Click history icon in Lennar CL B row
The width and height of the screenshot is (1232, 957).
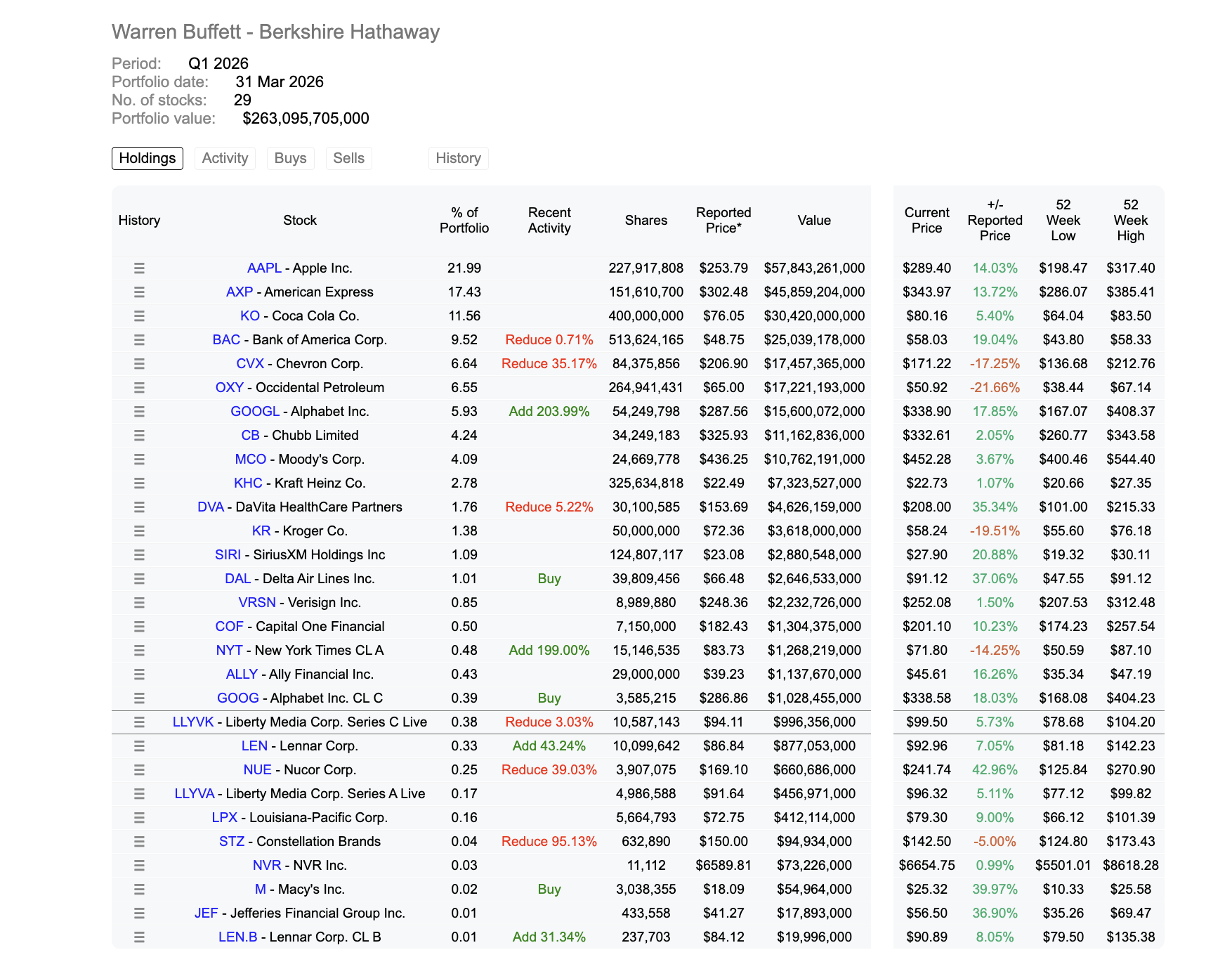pos(139,937)
